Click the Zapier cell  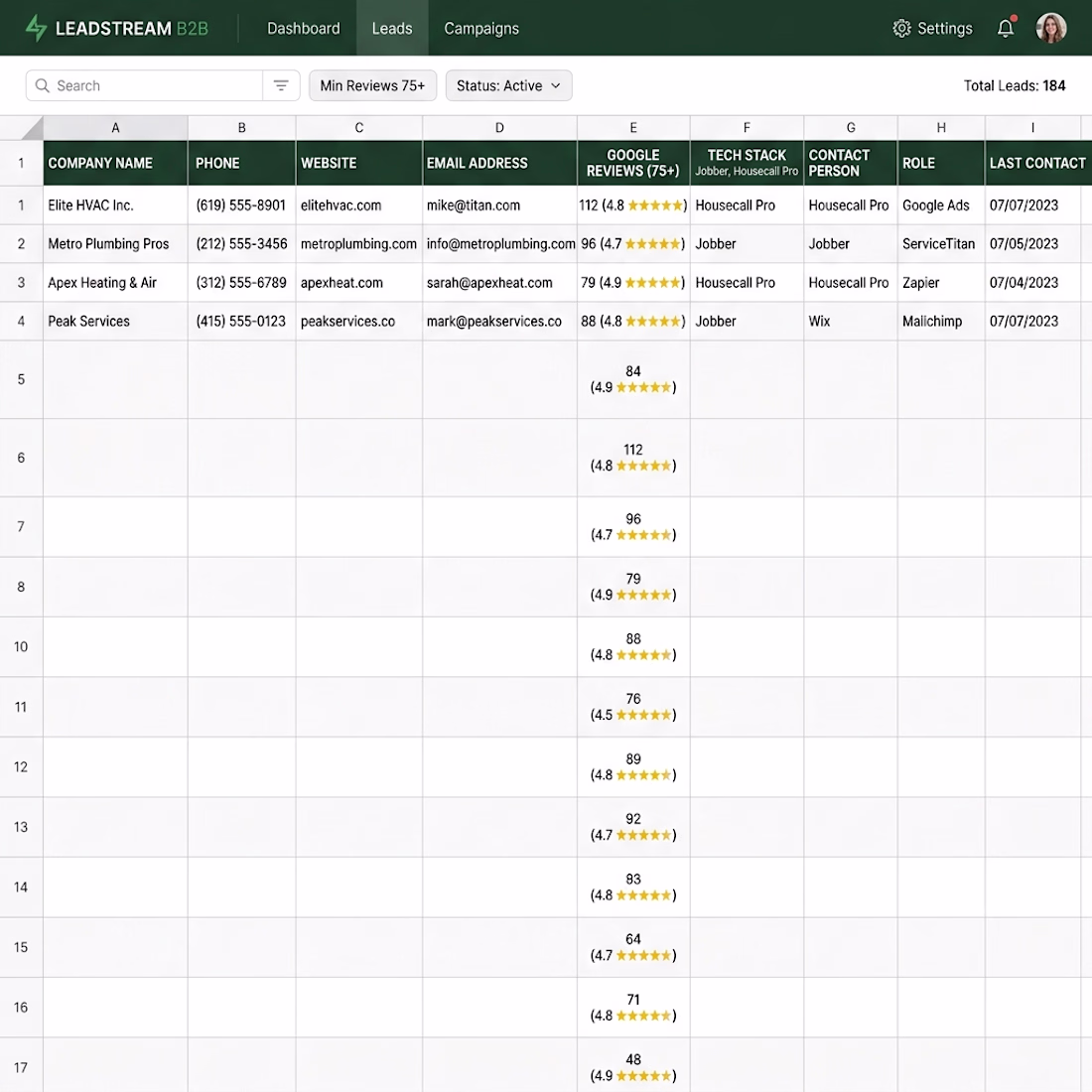coord(941,283)
